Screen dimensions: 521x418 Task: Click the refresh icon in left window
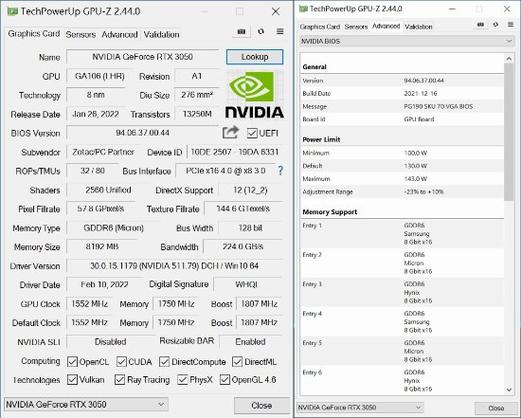[x=261, y=31]
